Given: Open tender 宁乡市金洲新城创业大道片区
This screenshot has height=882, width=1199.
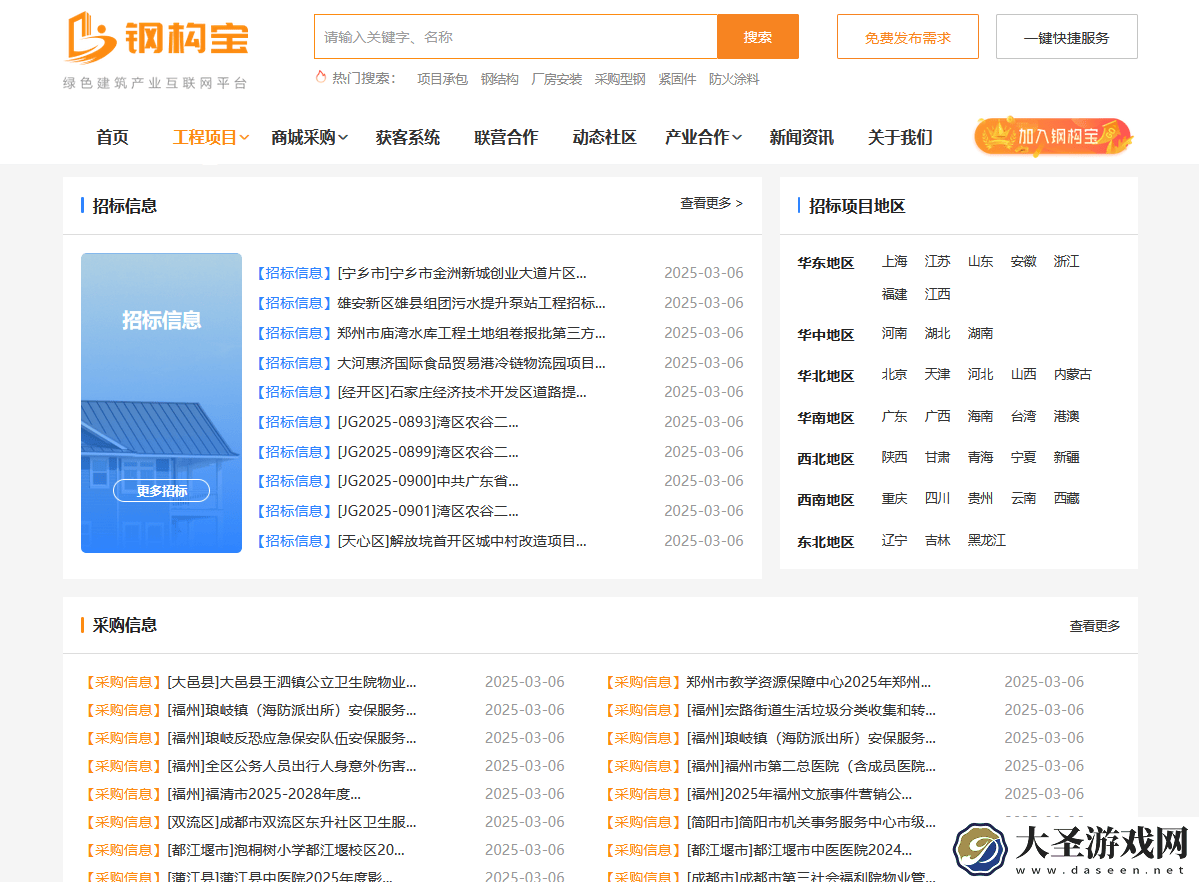Looking at the screenshot, I should click(462, 273).
